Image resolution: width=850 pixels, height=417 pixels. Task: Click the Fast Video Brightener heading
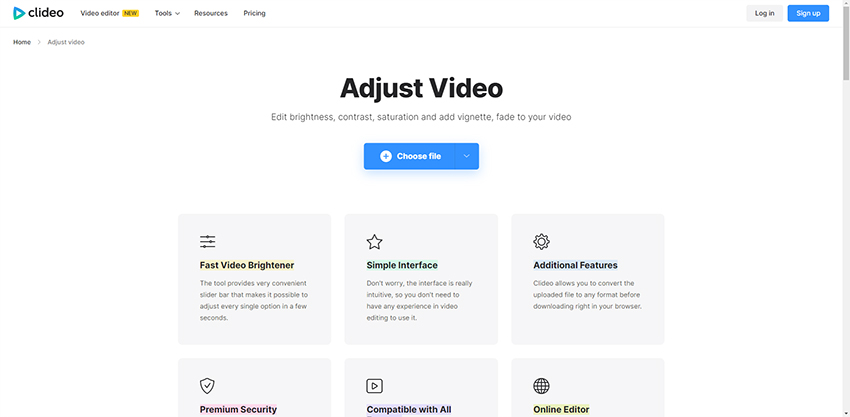[247, 265]
